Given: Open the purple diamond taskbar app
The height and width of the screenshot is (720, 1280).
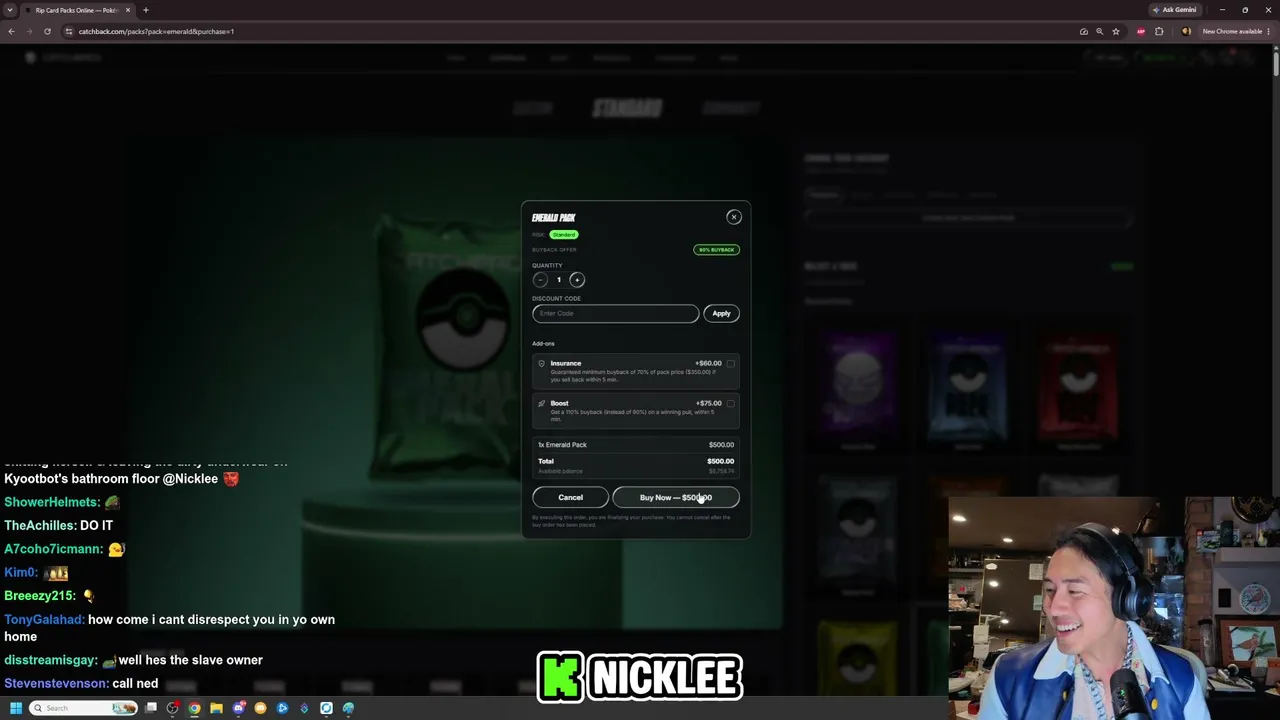Looking at the screenshot, I should pyautogui.click(x=305, y=708).
